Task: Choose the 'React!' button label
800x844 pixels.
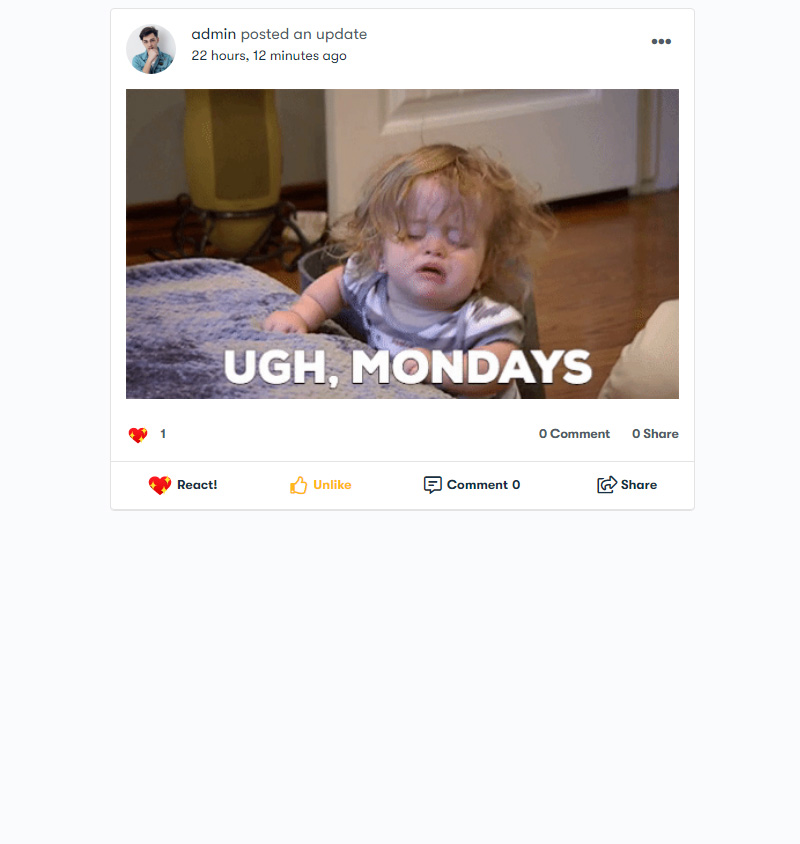Action: [197, 485]
